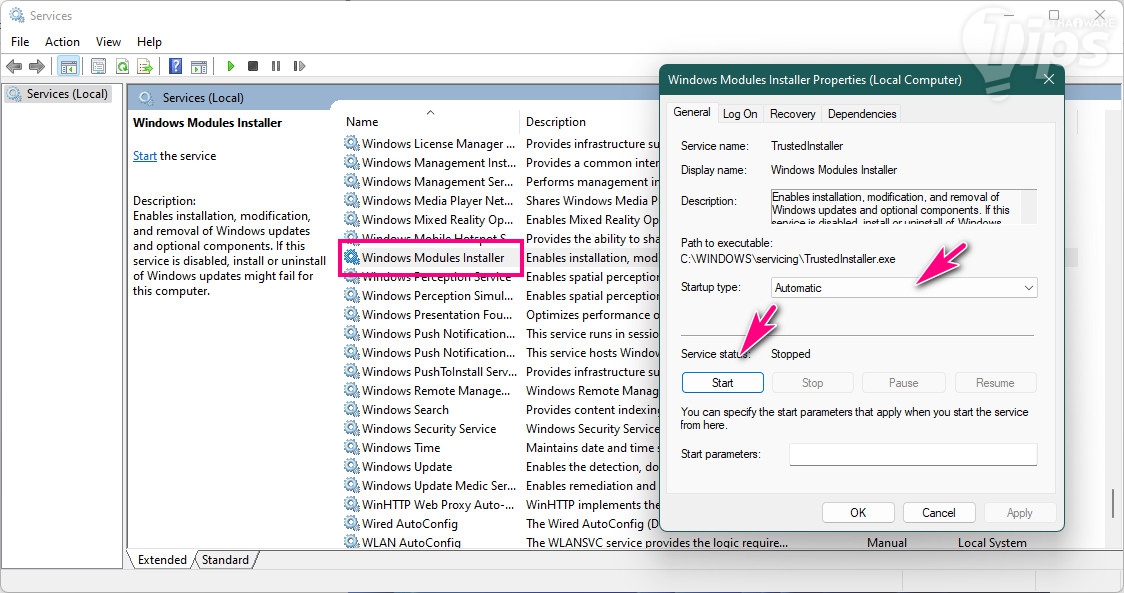The height and width of the screenshot is (593, 1124).
Task: Click the OK button in dialog
Action: coord(857,513)
